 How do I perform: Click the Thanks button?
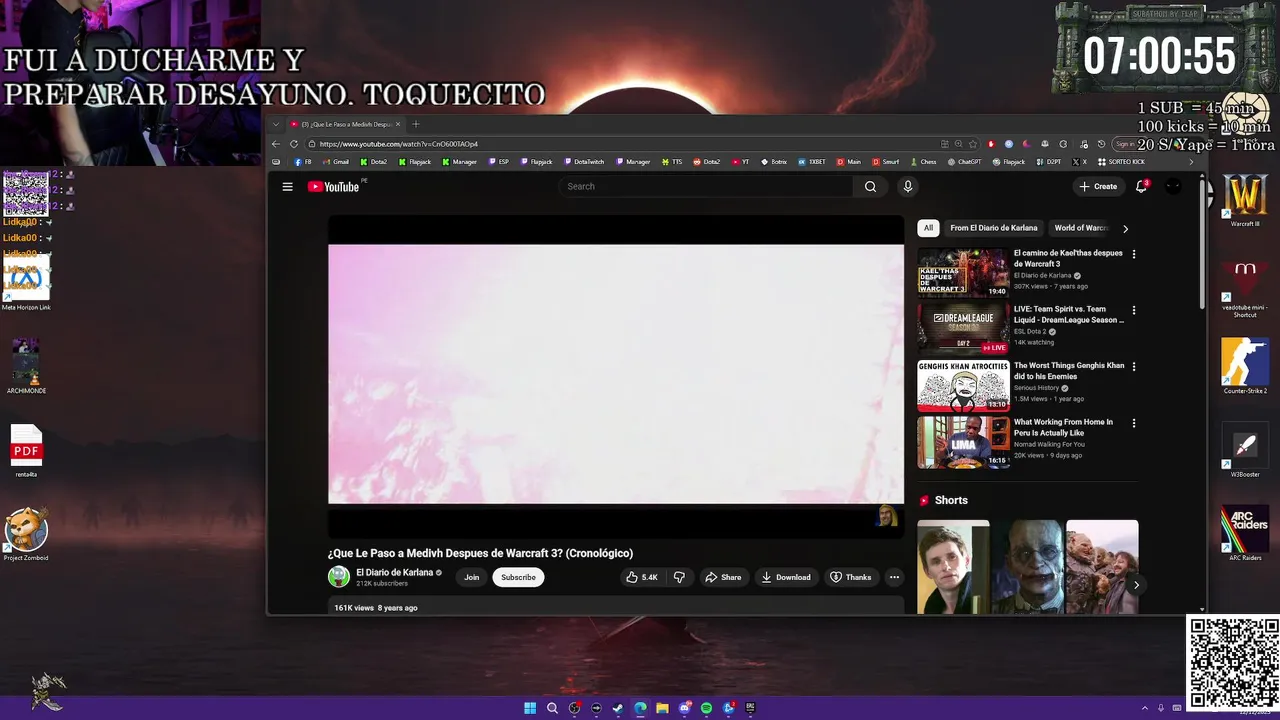(850, 577)
